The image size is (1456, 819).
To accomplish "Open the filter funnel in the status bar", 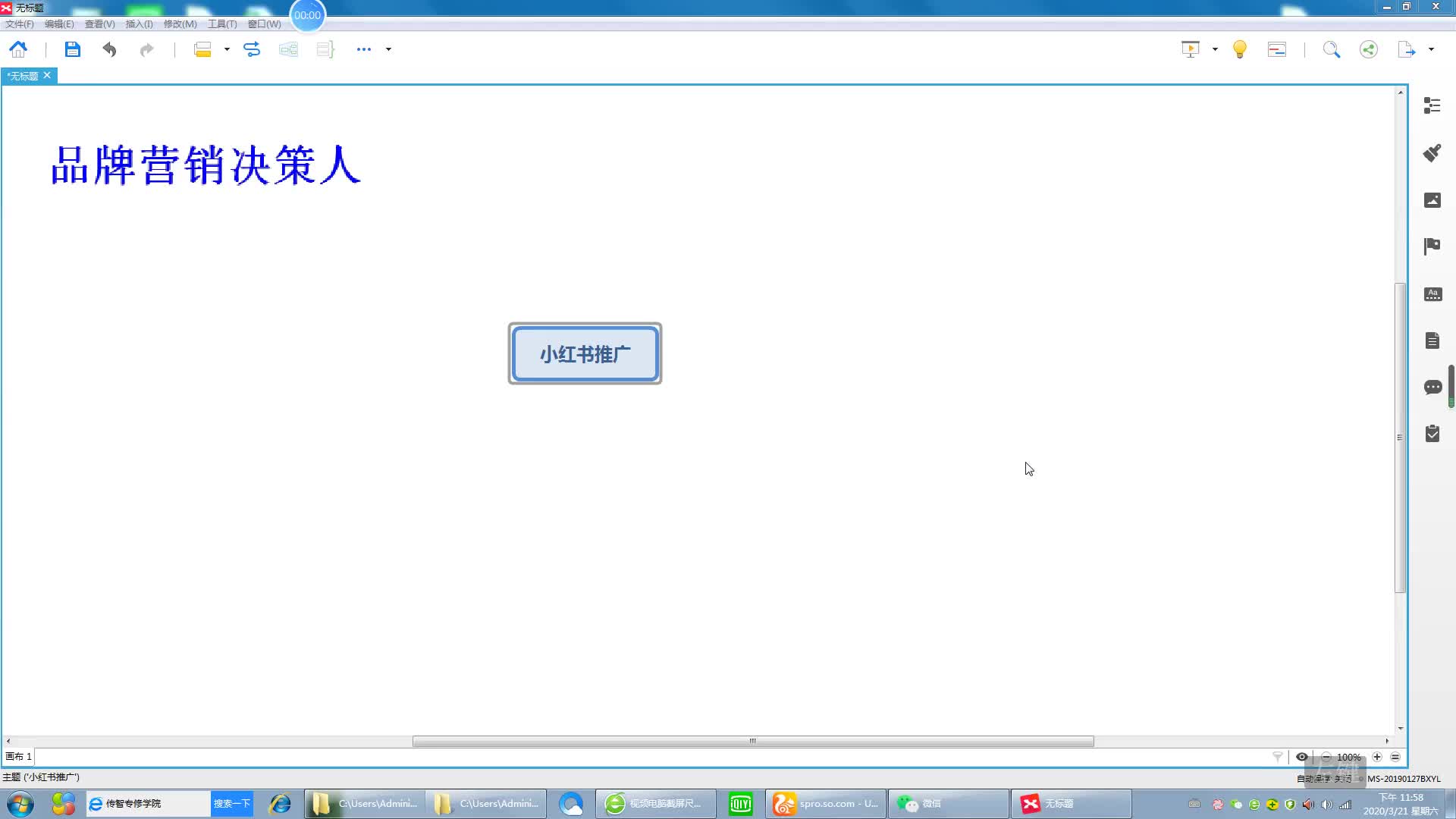I will click(x=1278, y=757).
